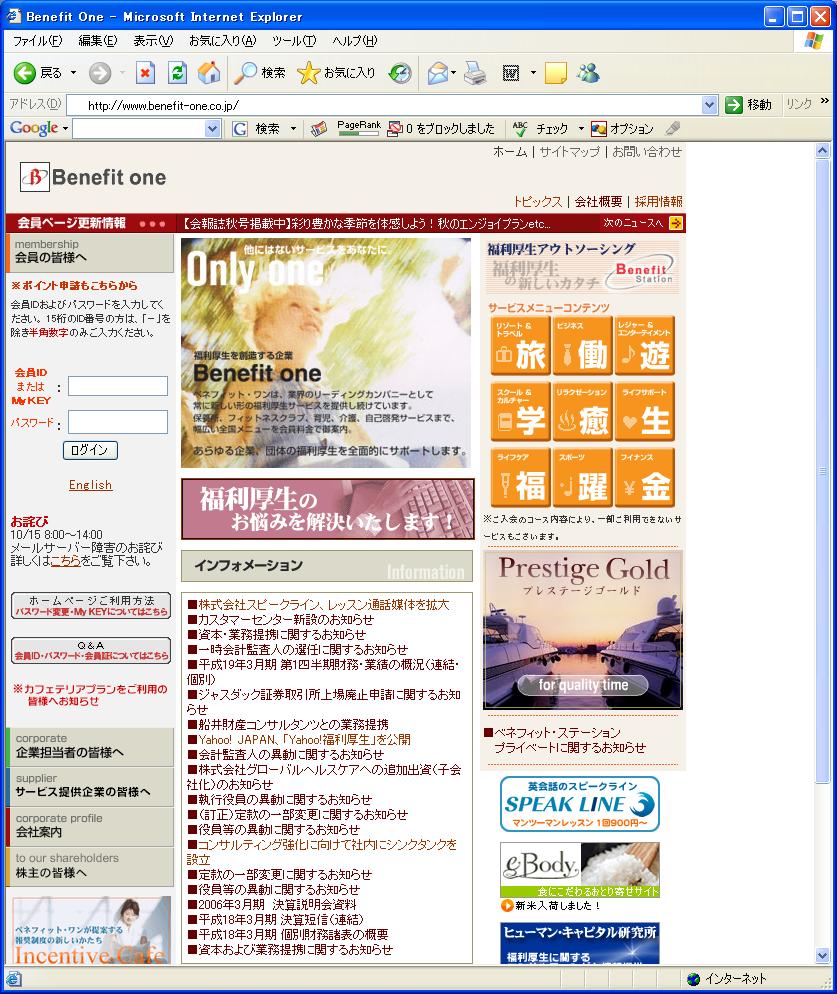Screen dimensions: 837x994
Task: Open the leisure (遊) service tile
Action: [645, 346]
